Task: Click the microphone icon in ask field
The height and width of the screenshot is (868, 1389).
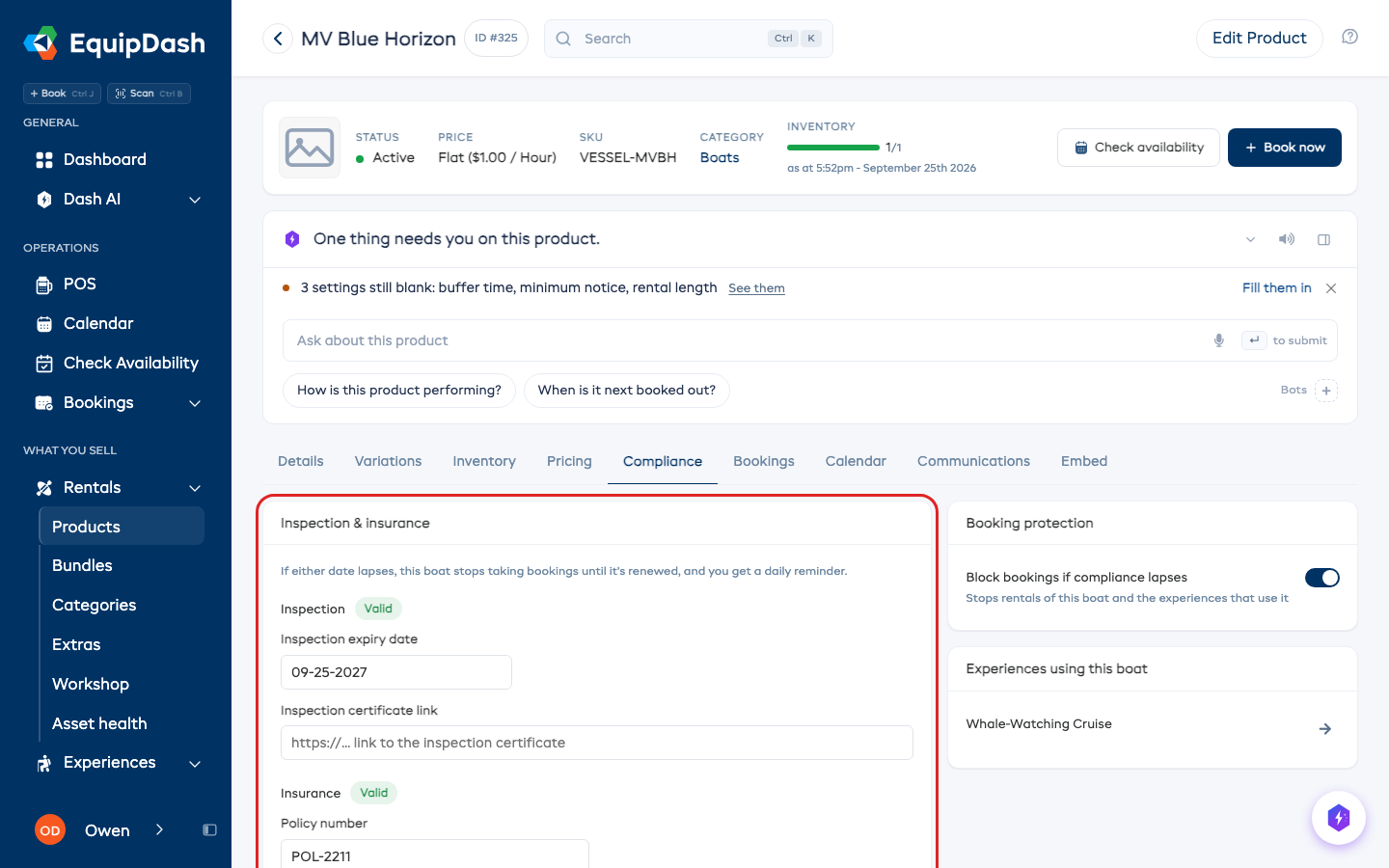Action: point(1219,340)
